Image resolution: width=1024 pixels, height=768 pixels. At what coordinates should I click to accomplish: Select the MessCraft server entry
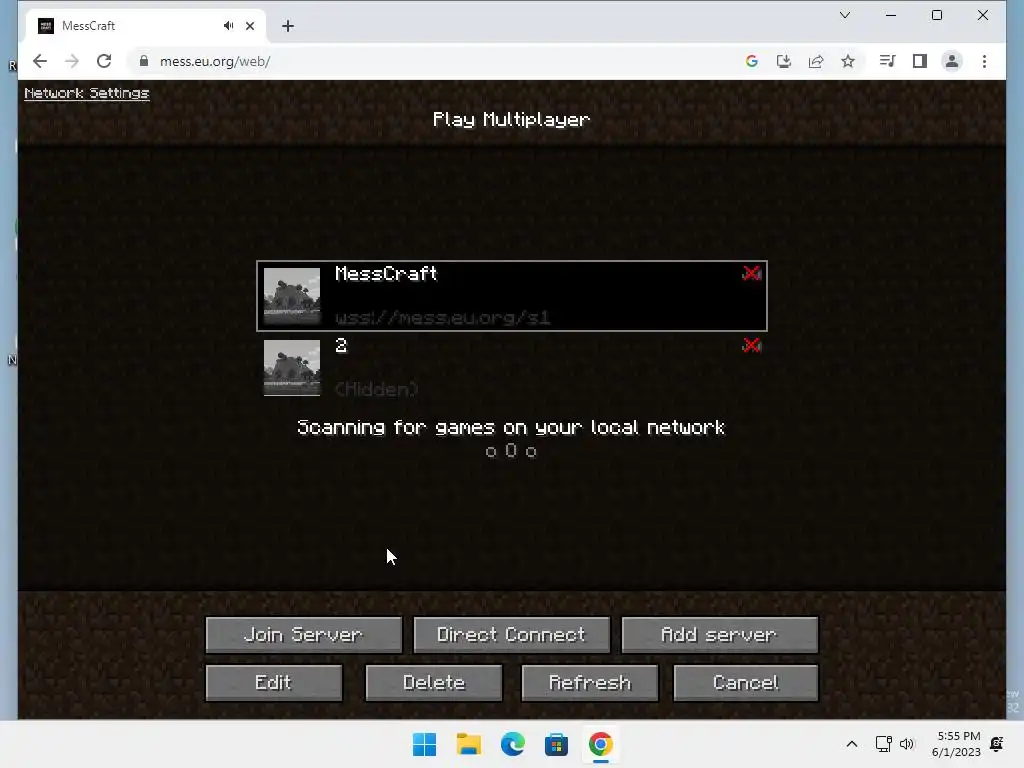pyautogui.click(x=511, y=296)
